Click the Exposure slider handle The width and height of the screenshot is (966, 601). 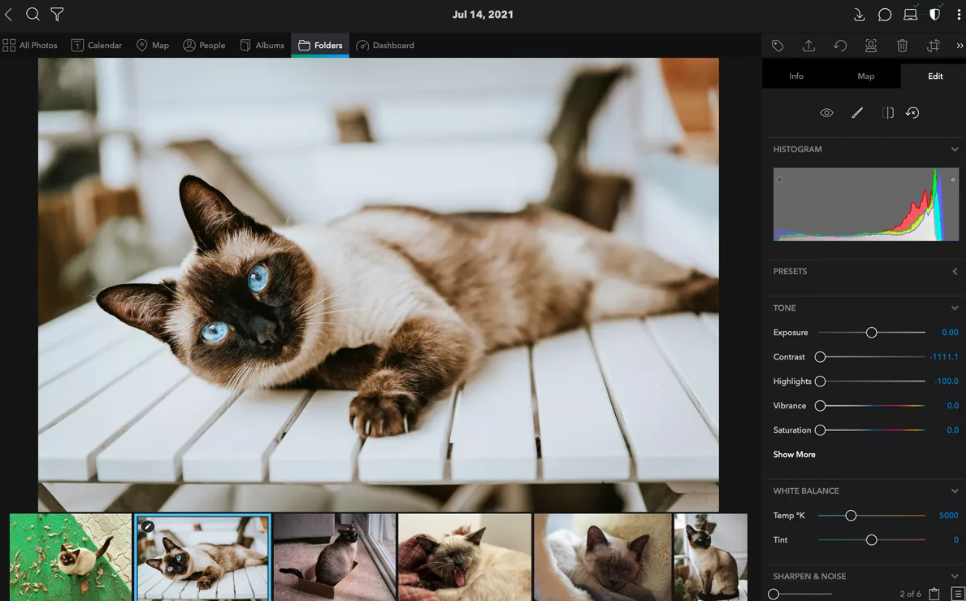(x=871, y=332)
